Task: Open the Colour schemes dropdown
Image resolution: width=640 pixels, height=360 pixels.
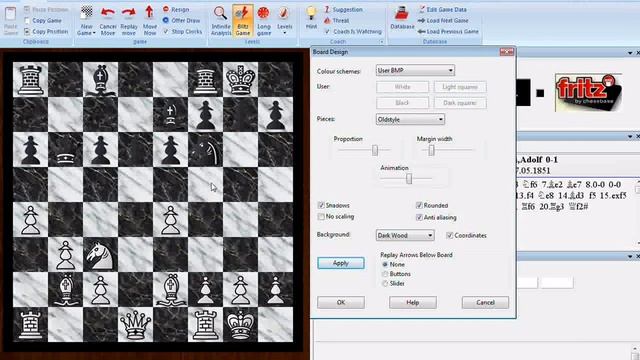Action: [x=415, y=71]
